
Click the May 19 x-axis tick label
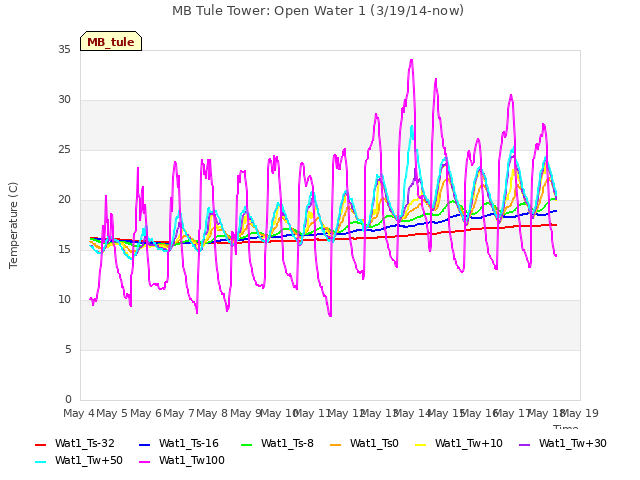580,413
